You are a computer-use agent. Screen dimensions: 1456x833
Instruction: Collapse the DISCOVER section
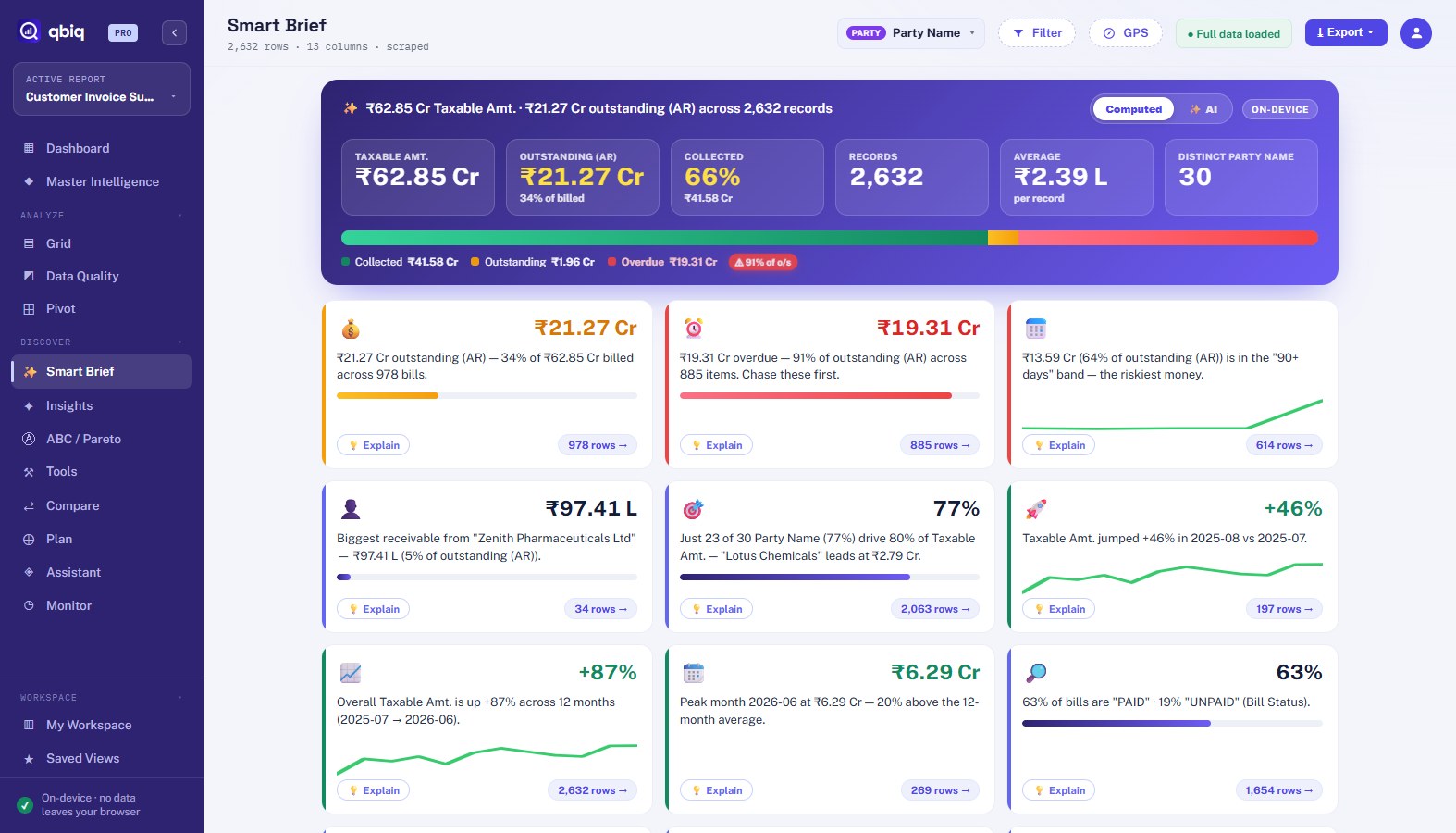pyautogui.click(x=180, y=342)
